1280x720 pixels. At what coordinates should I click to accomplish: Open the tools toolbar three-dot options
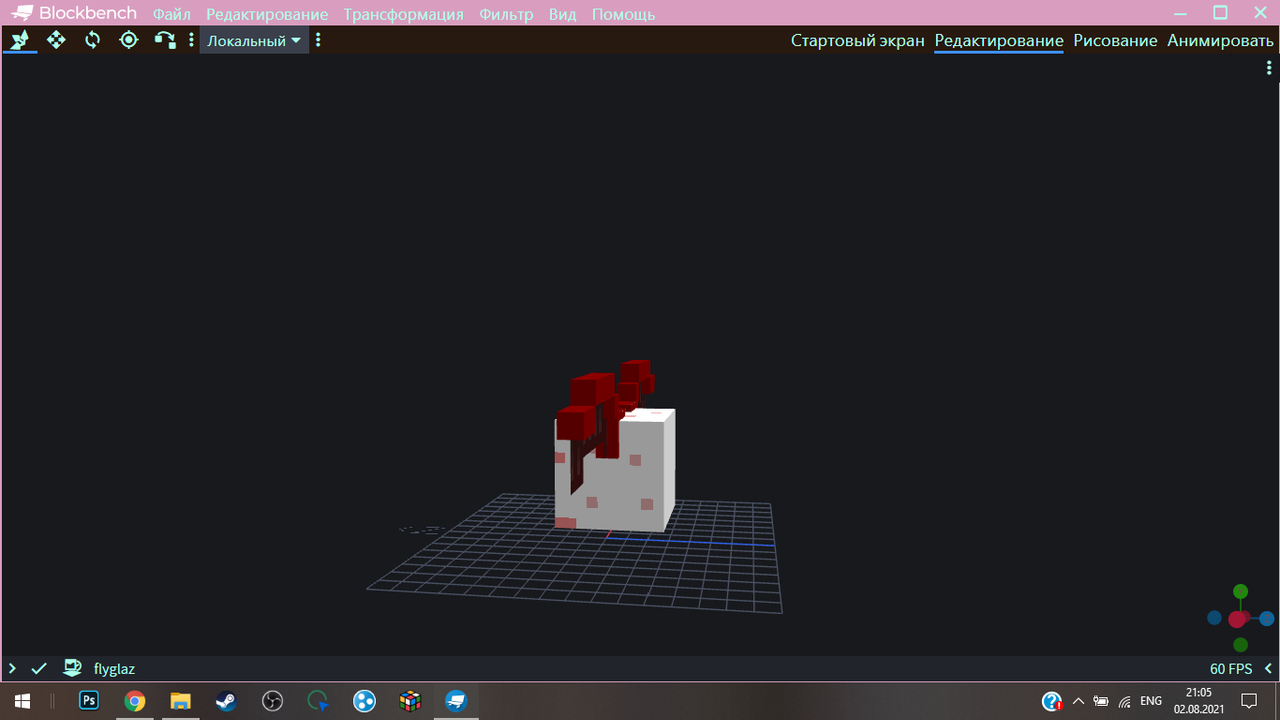click(x=191, y=40)
